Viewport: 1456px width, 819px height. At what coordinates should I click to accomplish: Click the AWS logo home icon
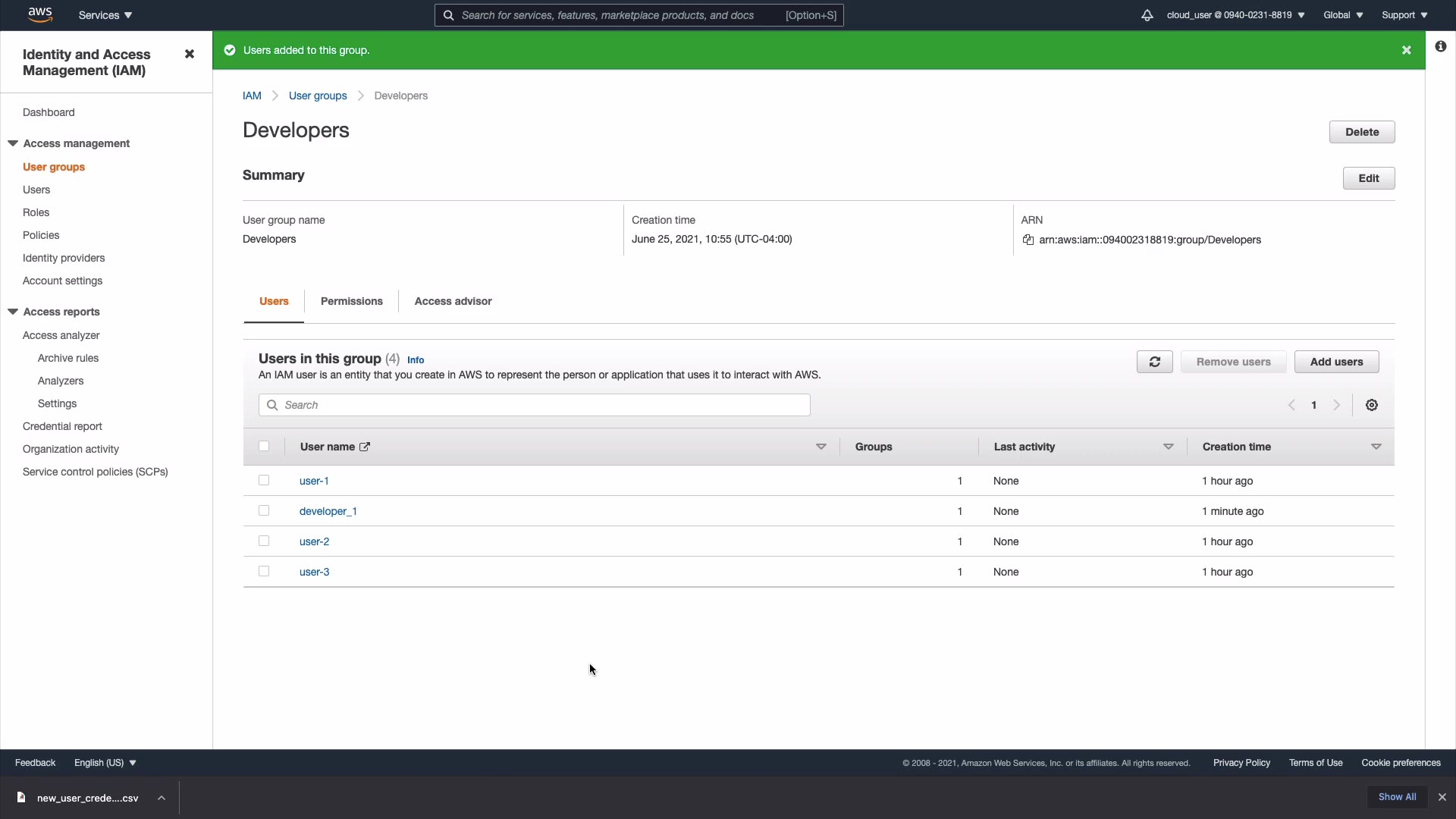(39, 14)
